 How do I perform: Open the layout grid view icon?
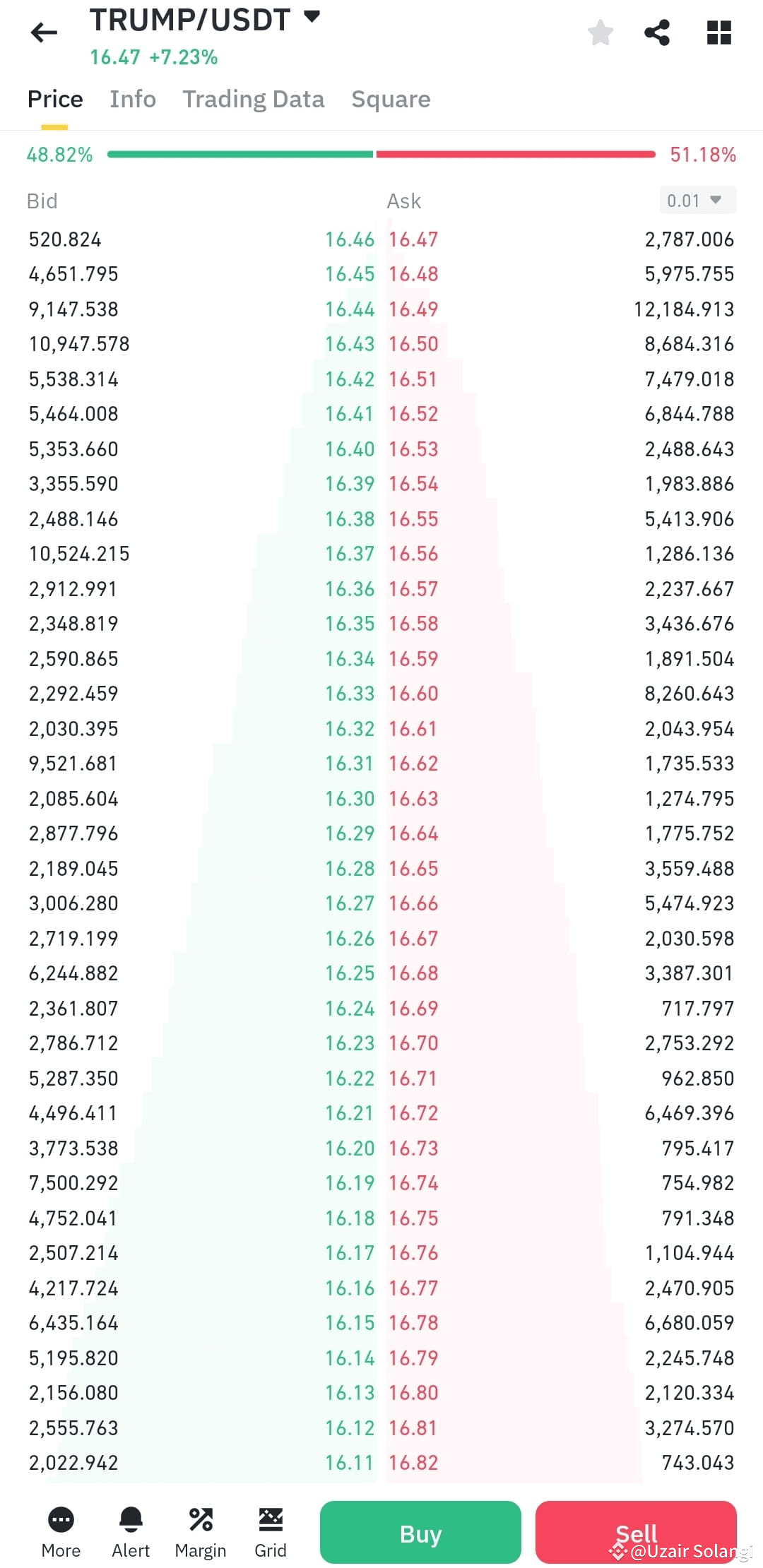pyautogui.click(x=718, y=32)
